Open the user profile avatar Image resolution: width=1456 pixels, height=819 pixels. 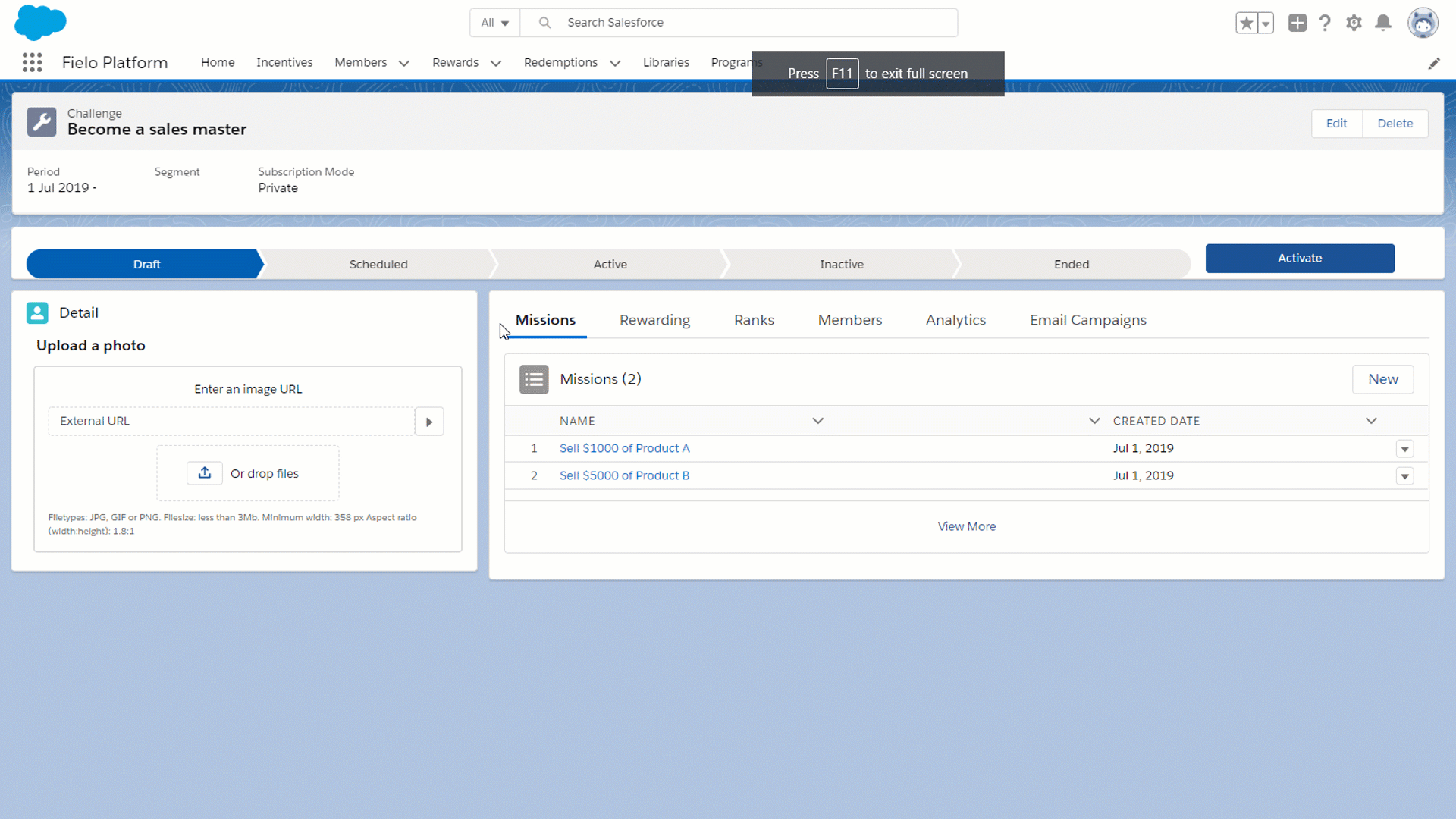point(1423,23)
